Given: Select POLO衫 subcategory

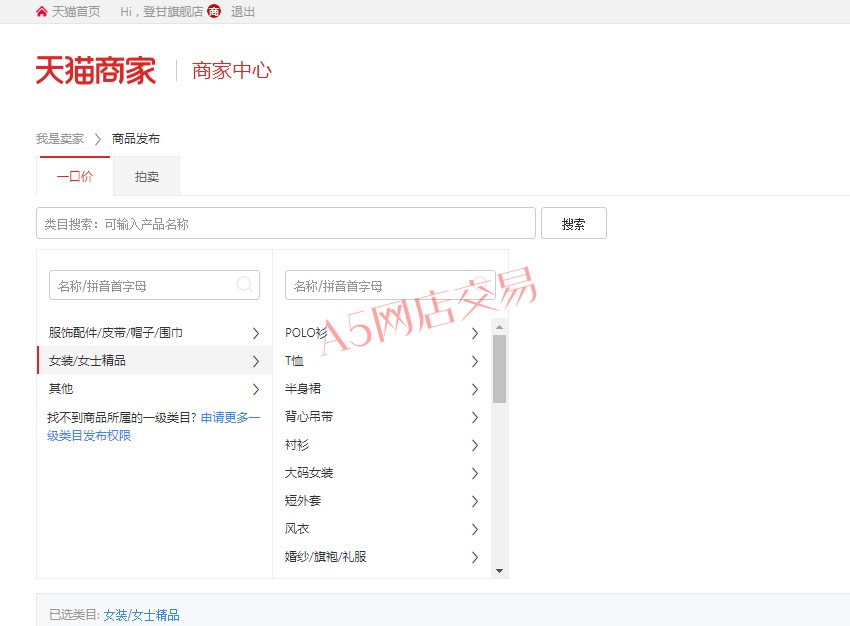Looking at the screenshot, I should [382, 332].
